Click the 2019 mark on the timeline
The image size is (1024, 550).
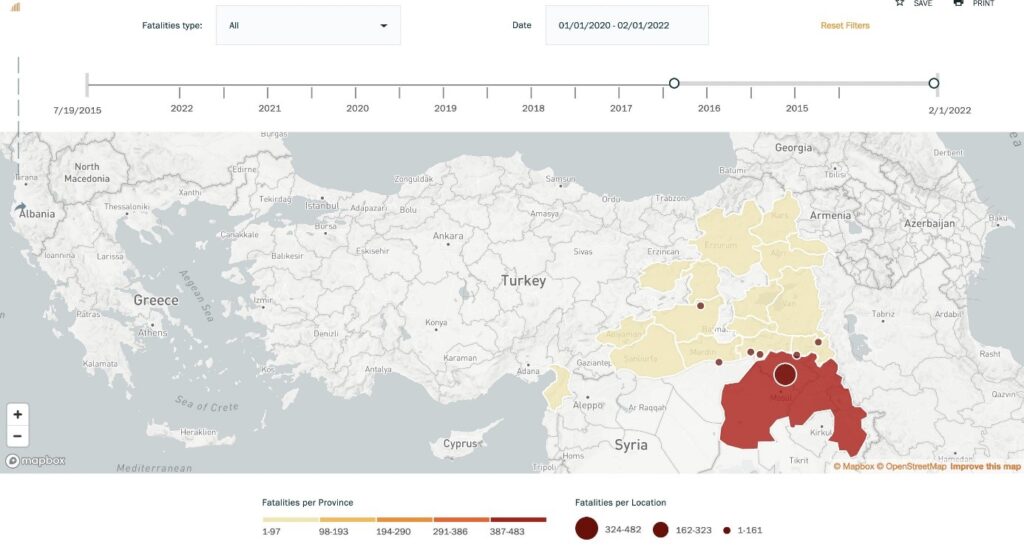[445, 108]
